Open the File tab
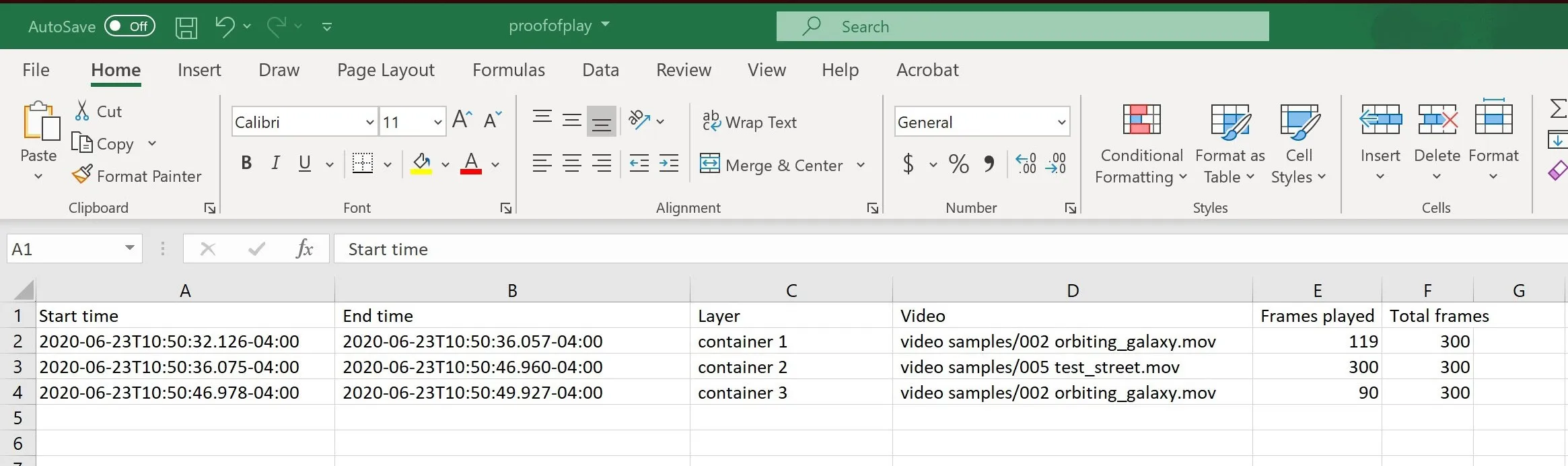The image size is (1568, 466). click(x=36, y=70)
